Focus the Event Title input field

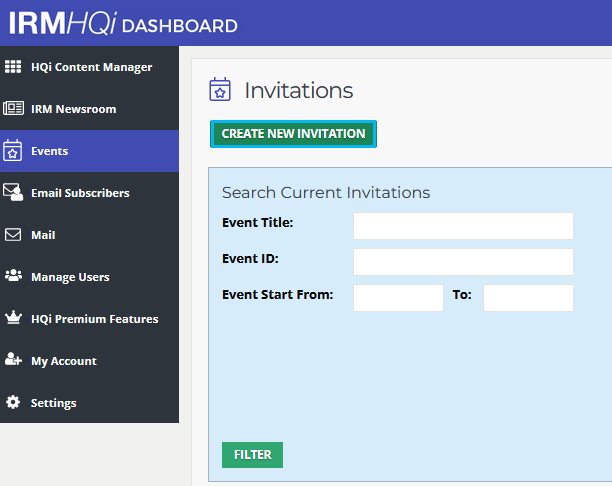[463, 226]
